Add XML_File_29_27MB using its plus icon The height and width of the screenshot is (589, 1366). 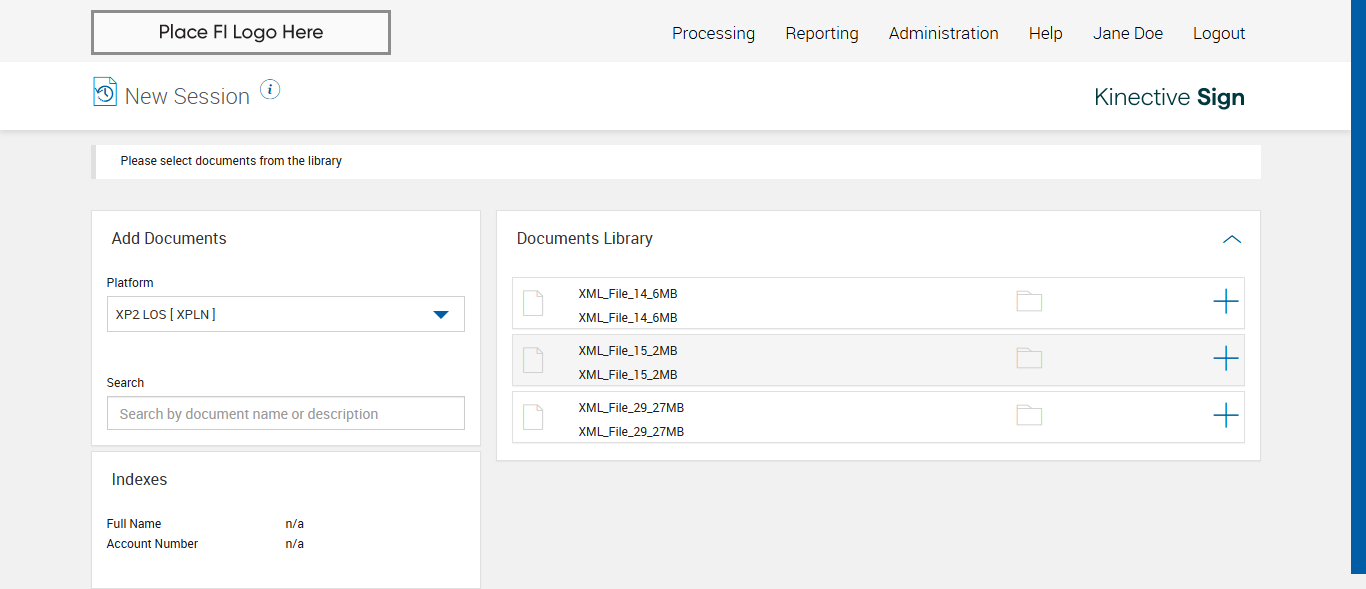1225,416
